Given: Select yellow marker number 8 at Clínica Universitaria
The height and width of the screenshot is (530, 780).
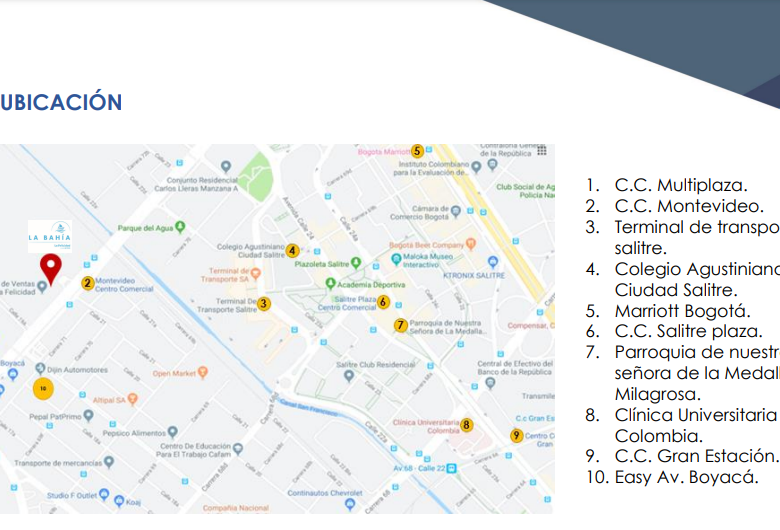Looking at the screenshot, I should click(x=466, y=424).
